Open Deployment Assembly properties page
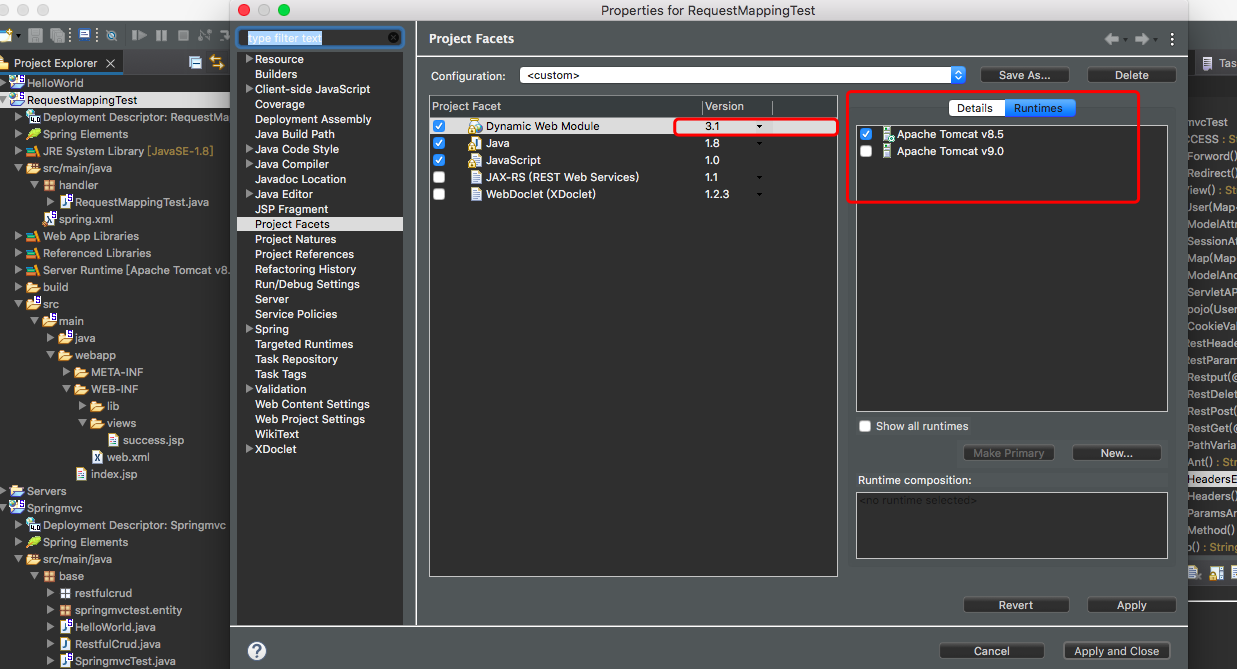The image size is (1237, 669). point(313,119)
